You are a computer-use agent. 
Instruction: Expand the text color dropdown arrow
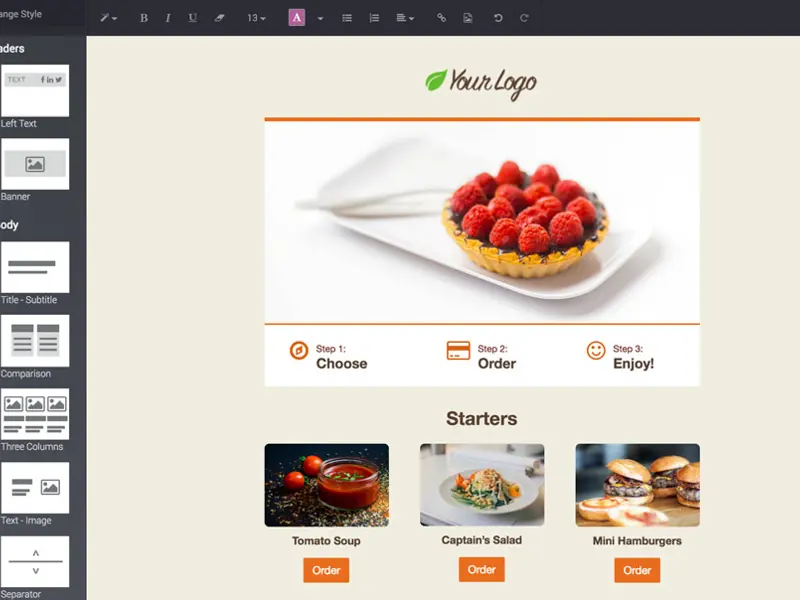pos(320,18)
